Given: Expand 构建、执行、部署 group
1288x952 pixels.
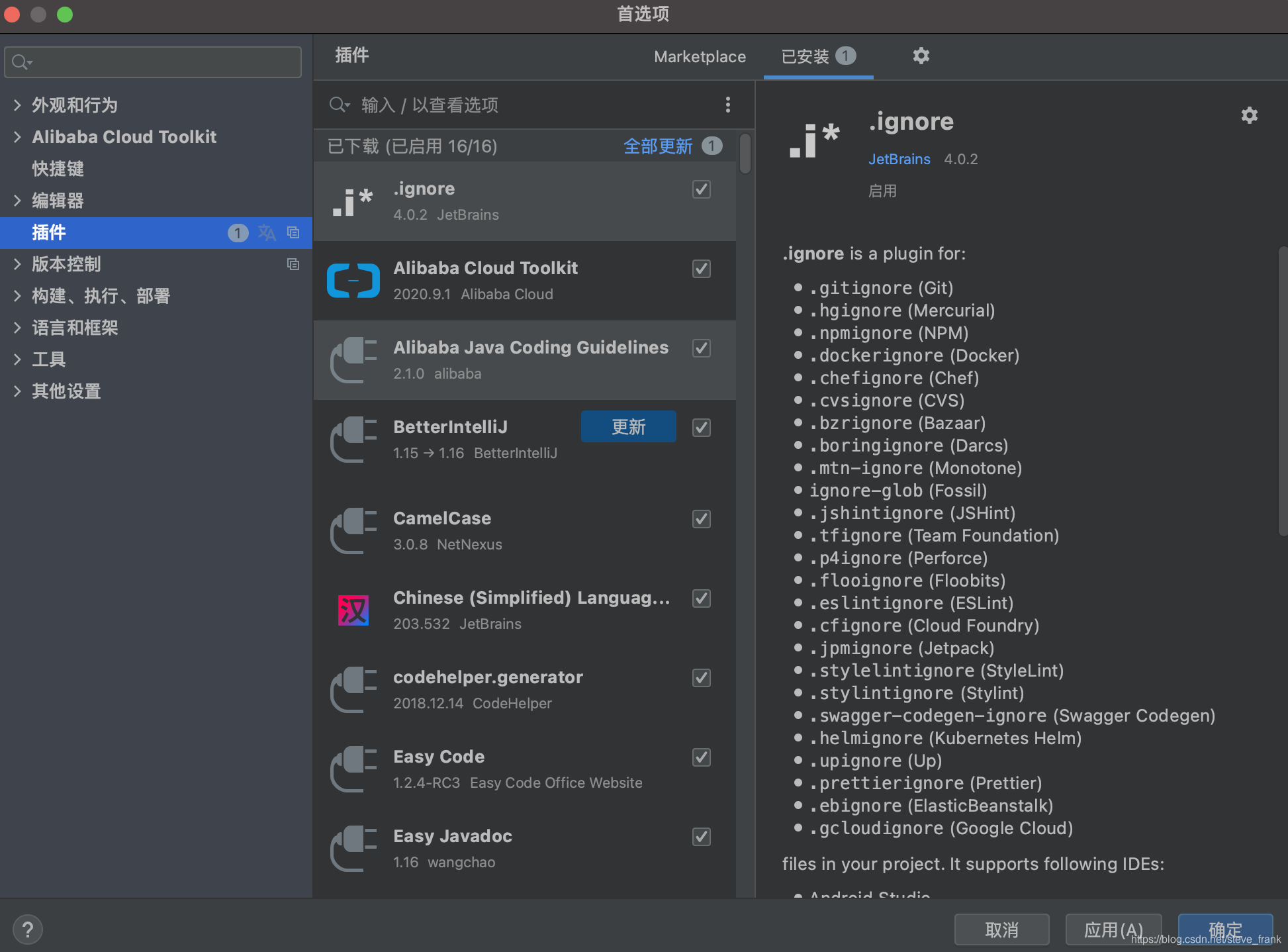Looking at the screenshot, I should 17,295.
